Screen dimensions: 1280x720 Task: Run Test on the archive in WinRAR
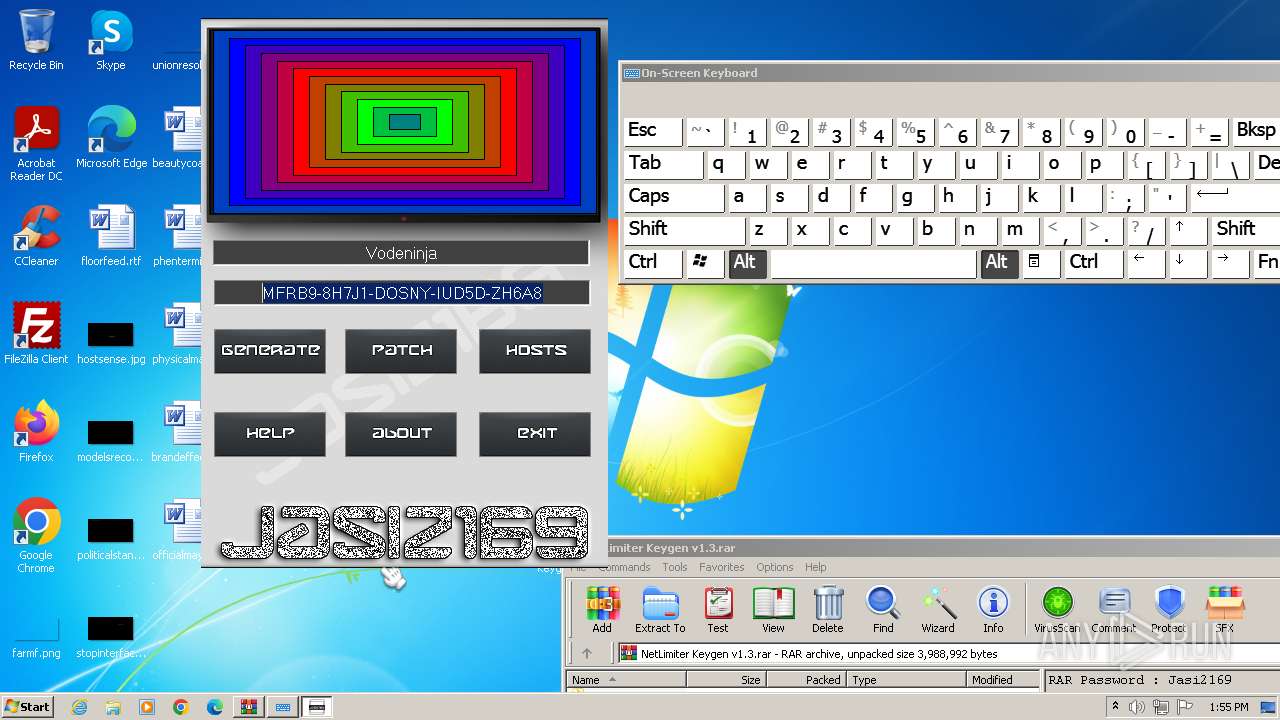tap(718, 610)
